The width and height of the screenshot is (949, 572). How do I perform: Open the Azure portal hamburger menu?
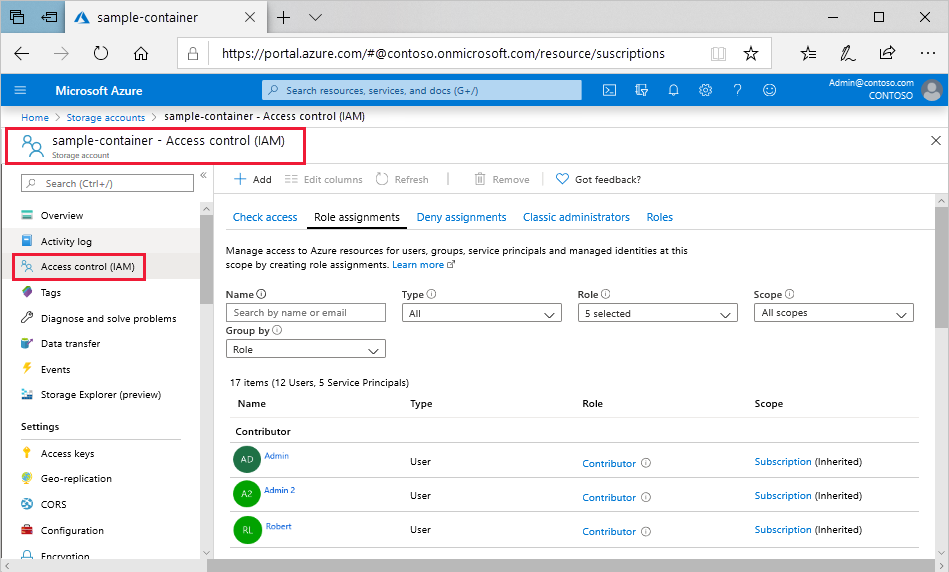20,90
